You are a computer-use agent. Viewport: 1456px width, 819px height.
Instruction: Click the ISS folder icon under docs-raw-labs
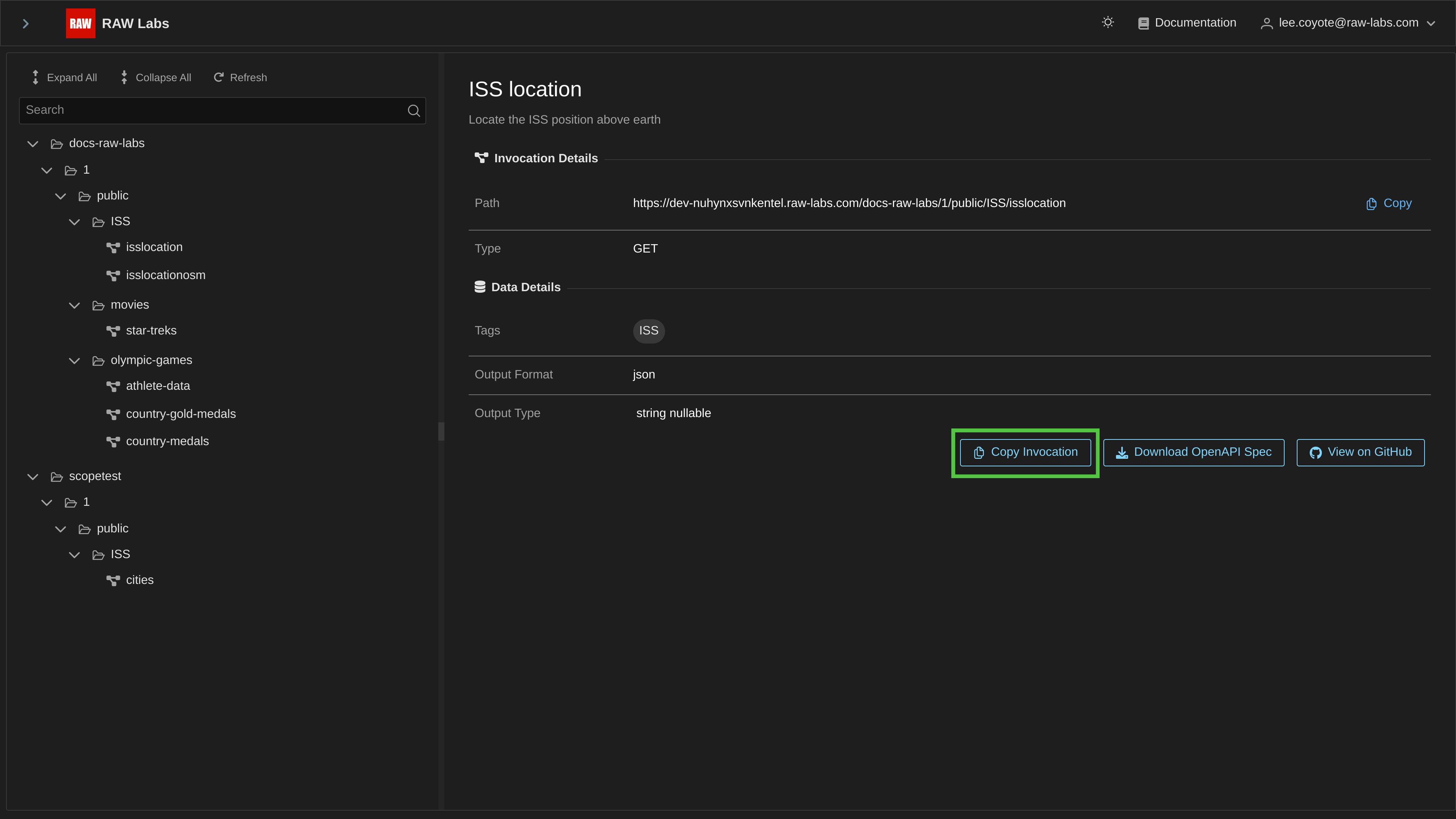[x=98, y=222]
